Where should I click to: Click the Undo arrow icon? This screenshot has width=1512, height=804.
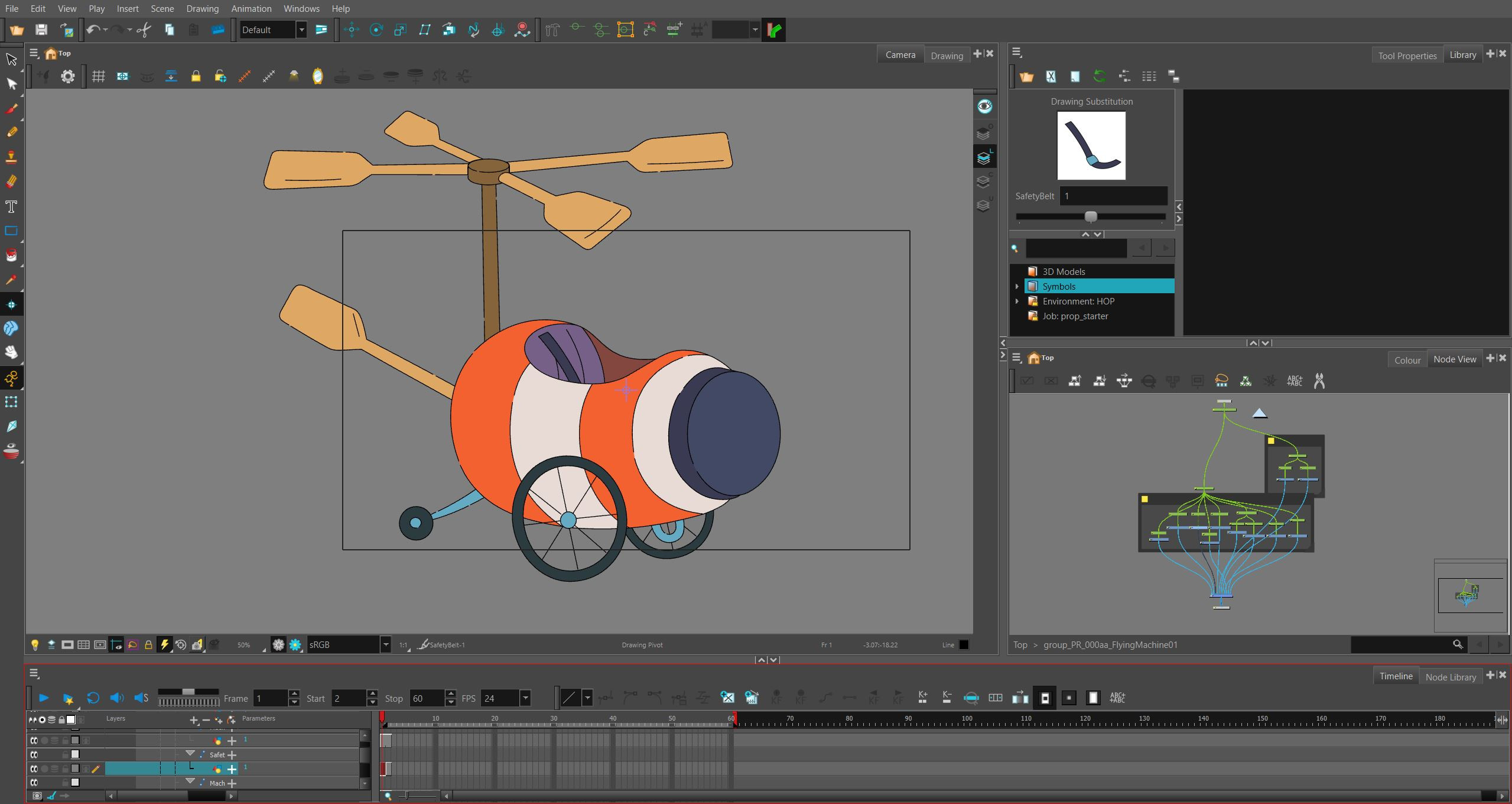93,30
